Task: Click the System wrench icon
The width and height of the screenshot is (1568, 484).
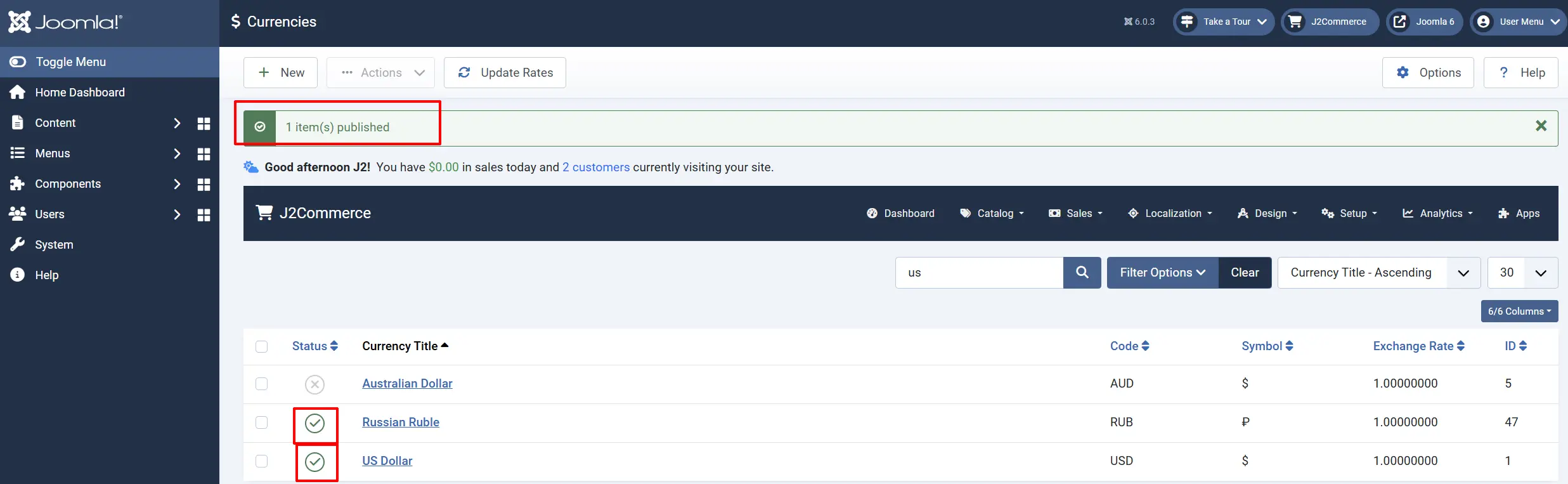Action: coord(18,245)
